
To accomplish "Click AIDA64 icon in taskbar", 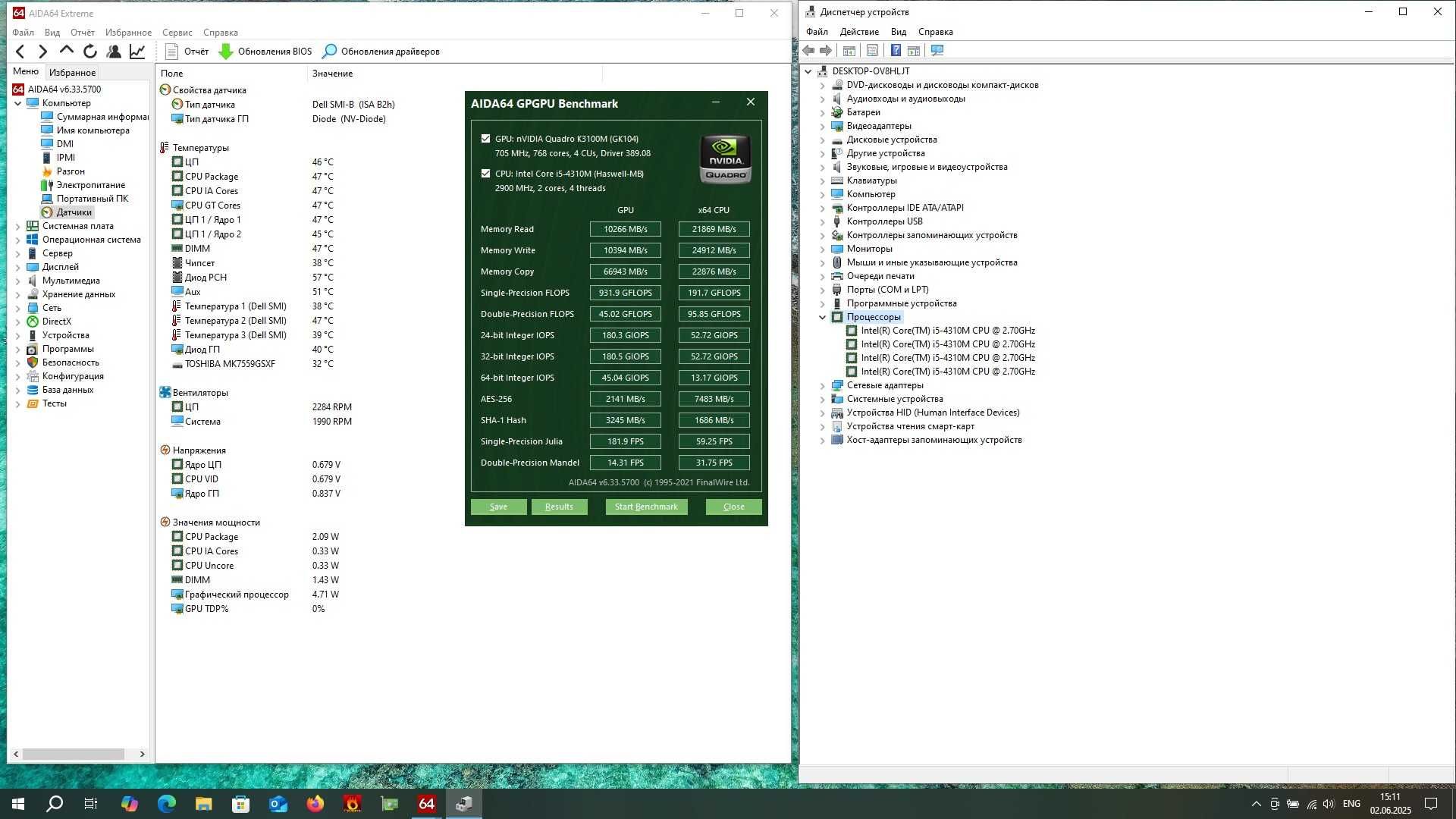I will (x=426, y=804).
